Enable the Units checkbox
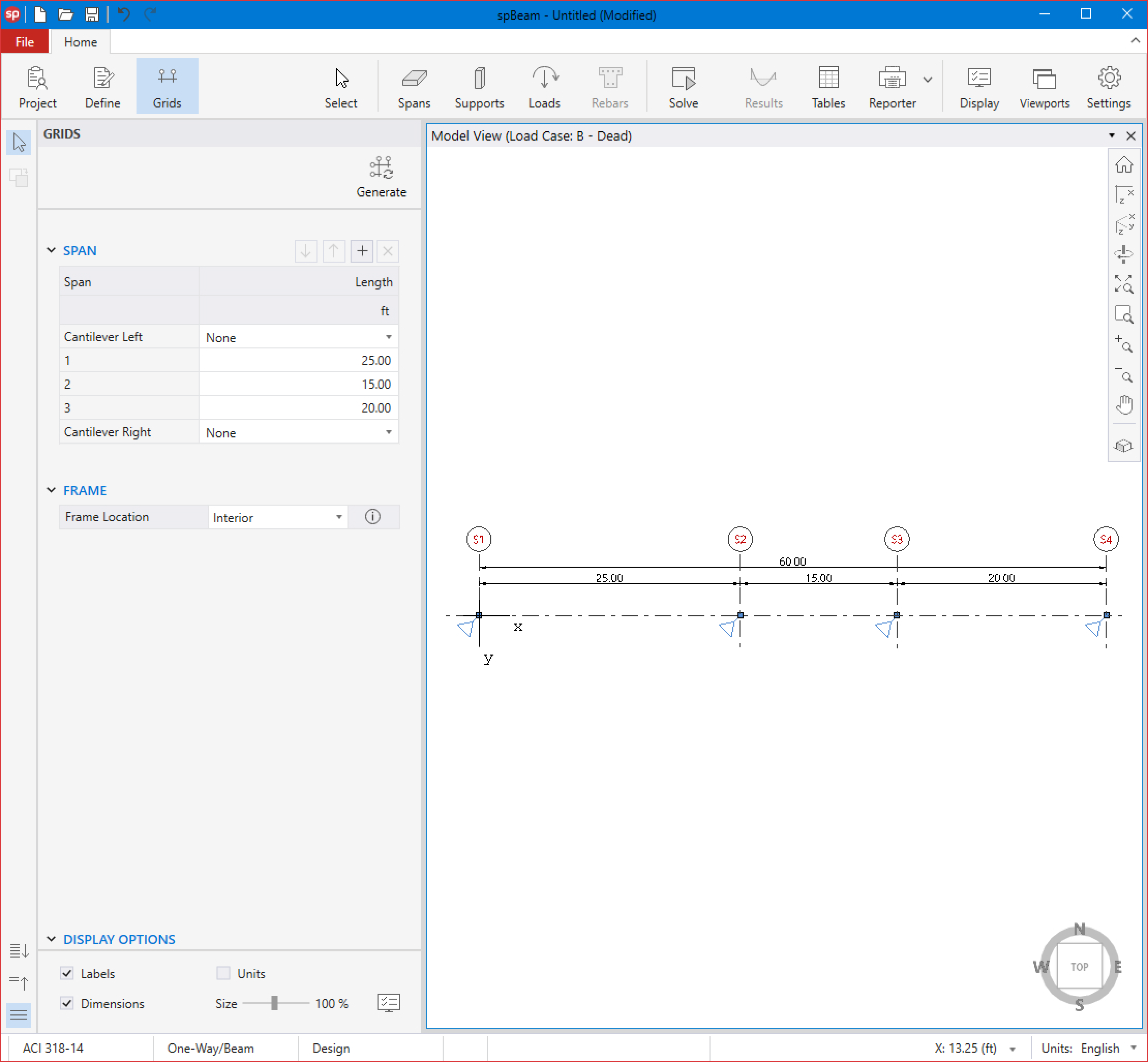Viewport: 1148px width, 1062px height. pyautogui.click(x=224, y=973)
